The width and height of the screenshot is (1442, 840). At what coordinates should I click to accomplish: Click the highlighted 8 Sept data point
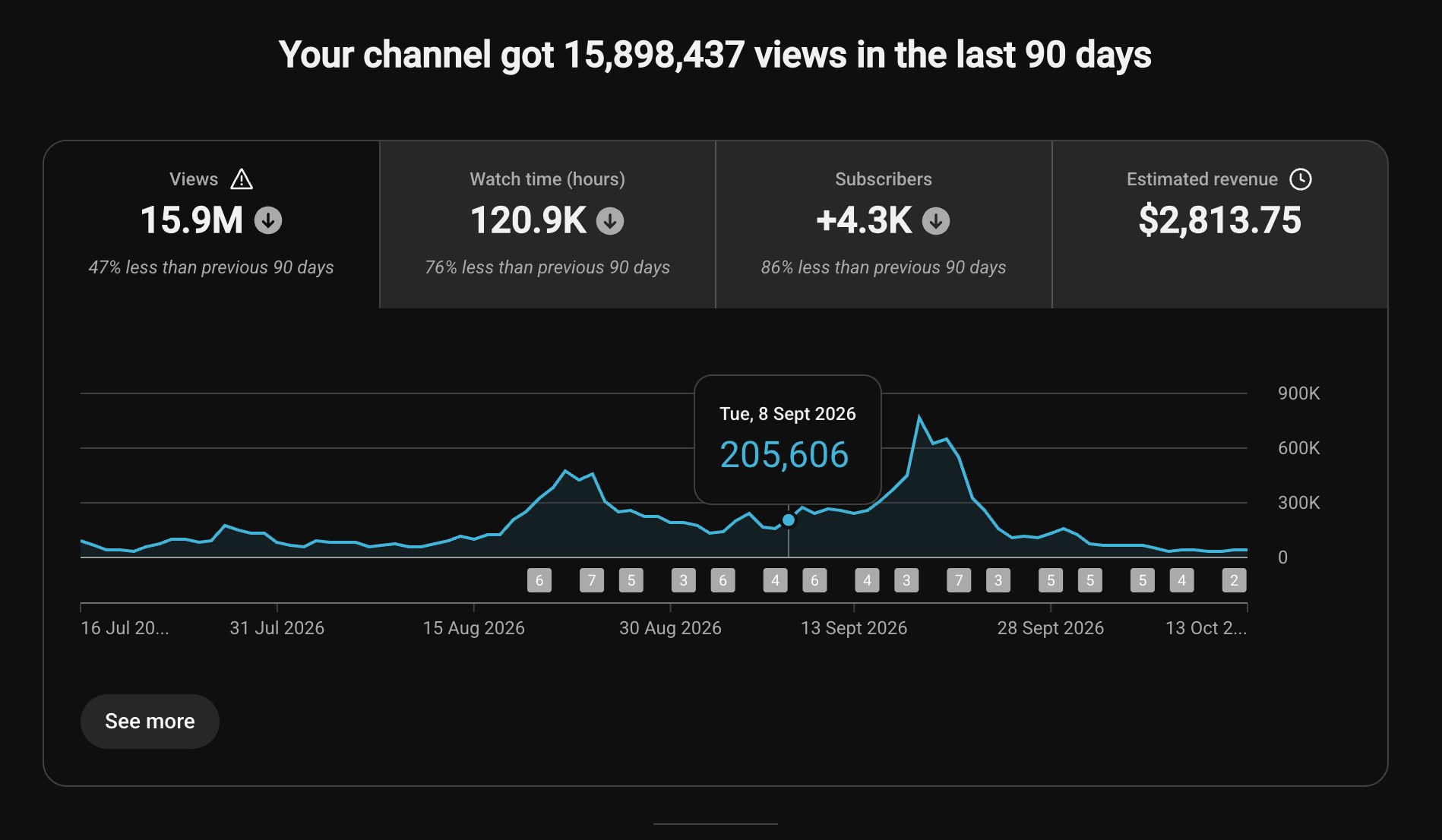789,520
